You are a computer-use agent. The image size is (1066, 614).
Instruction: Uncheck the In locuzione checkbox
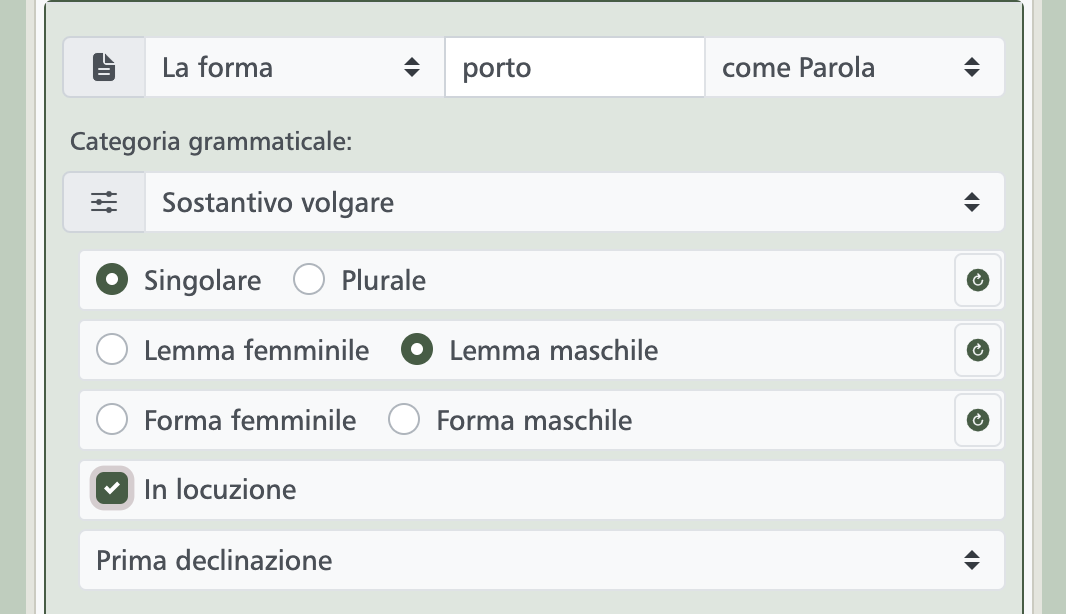(x=112, y=489)
